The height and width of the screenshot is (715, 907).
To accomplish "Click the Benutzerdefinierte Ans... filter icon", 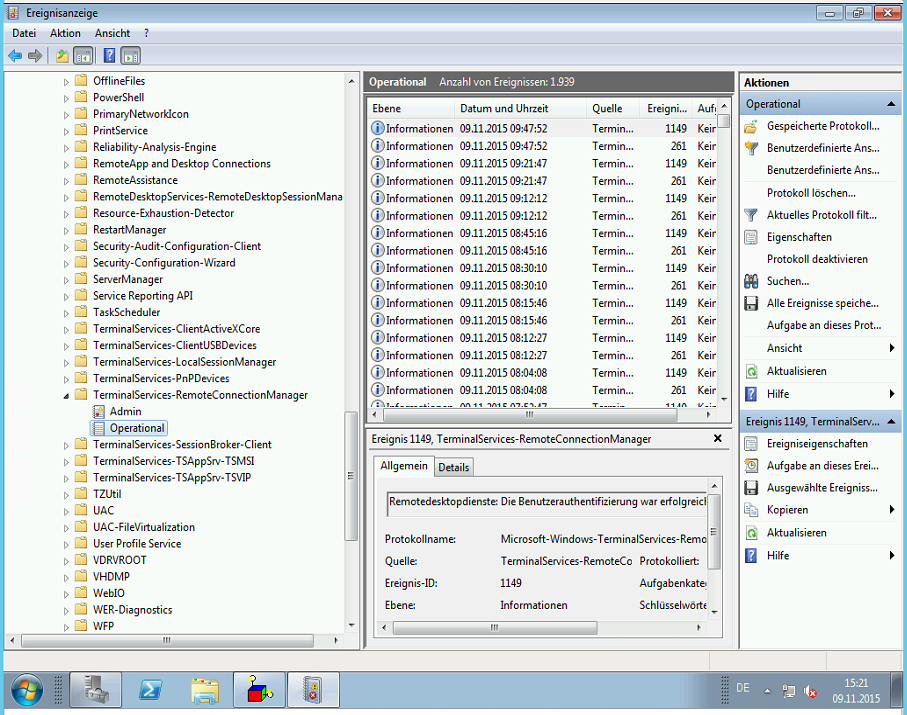I will coord(751,148).
